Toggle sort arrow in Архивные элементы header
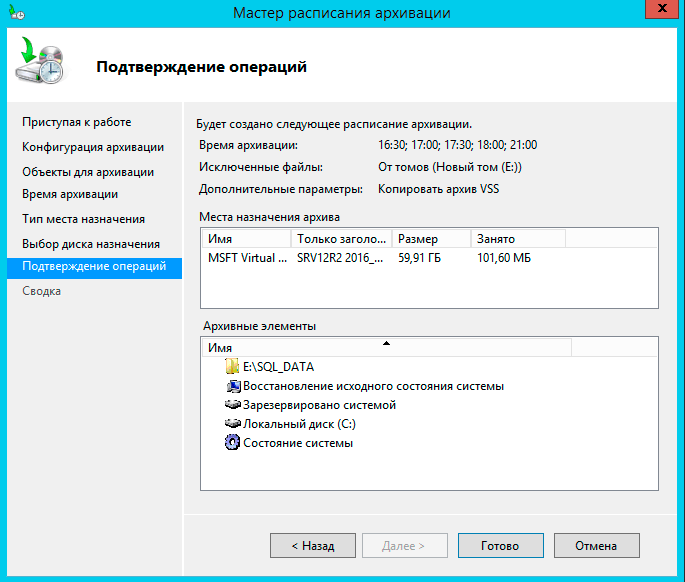Screen dimensions: 685x582 pos(386,343)
